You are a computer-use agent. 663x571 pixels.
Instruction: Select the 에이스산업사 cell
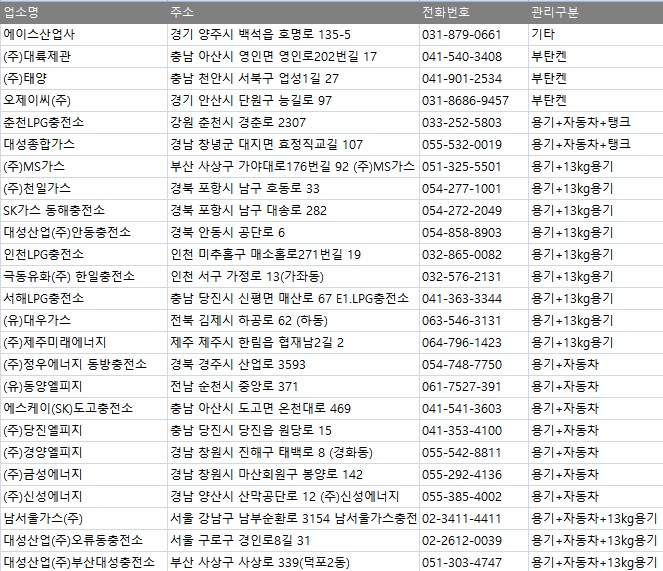(84, 35)
